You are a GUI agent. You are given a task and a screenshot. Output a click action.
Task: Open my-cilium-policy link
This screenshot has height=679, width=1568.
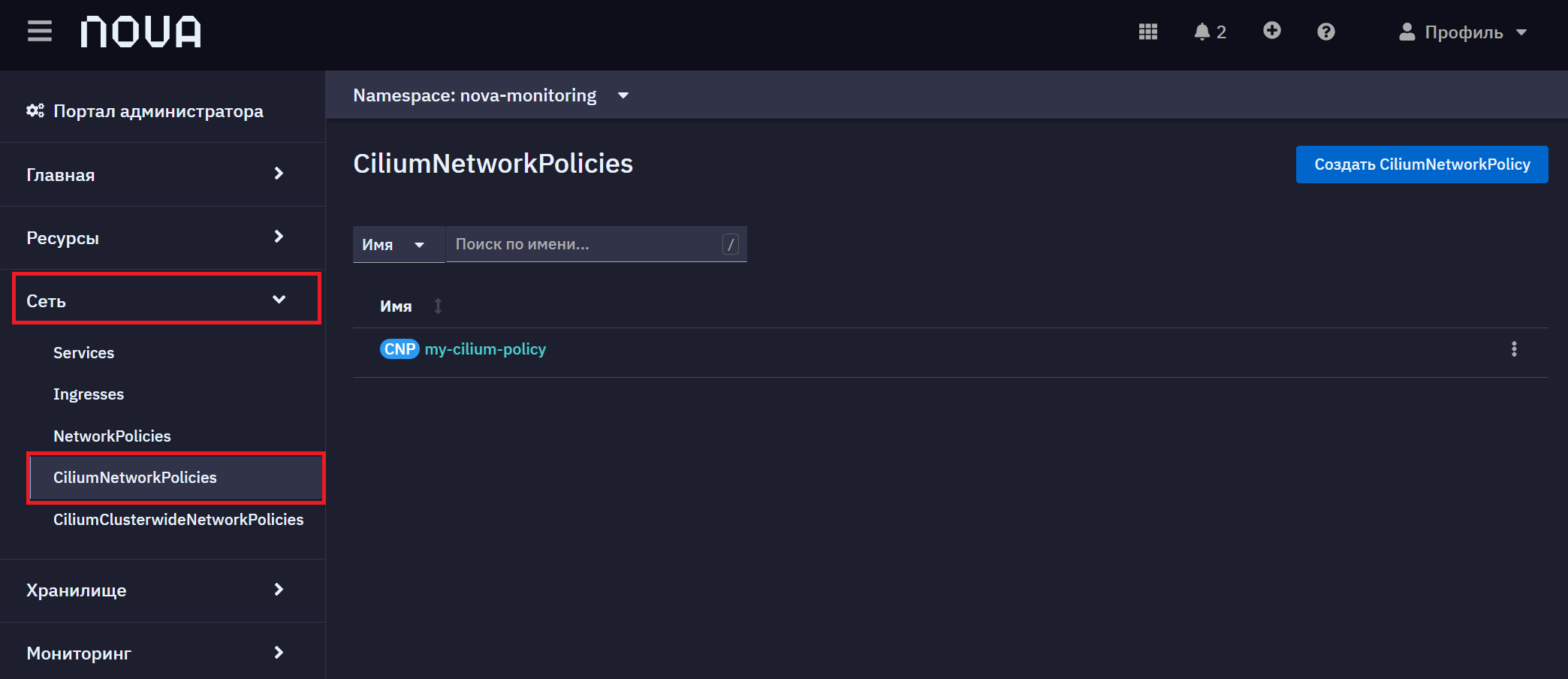pos(485,349)
